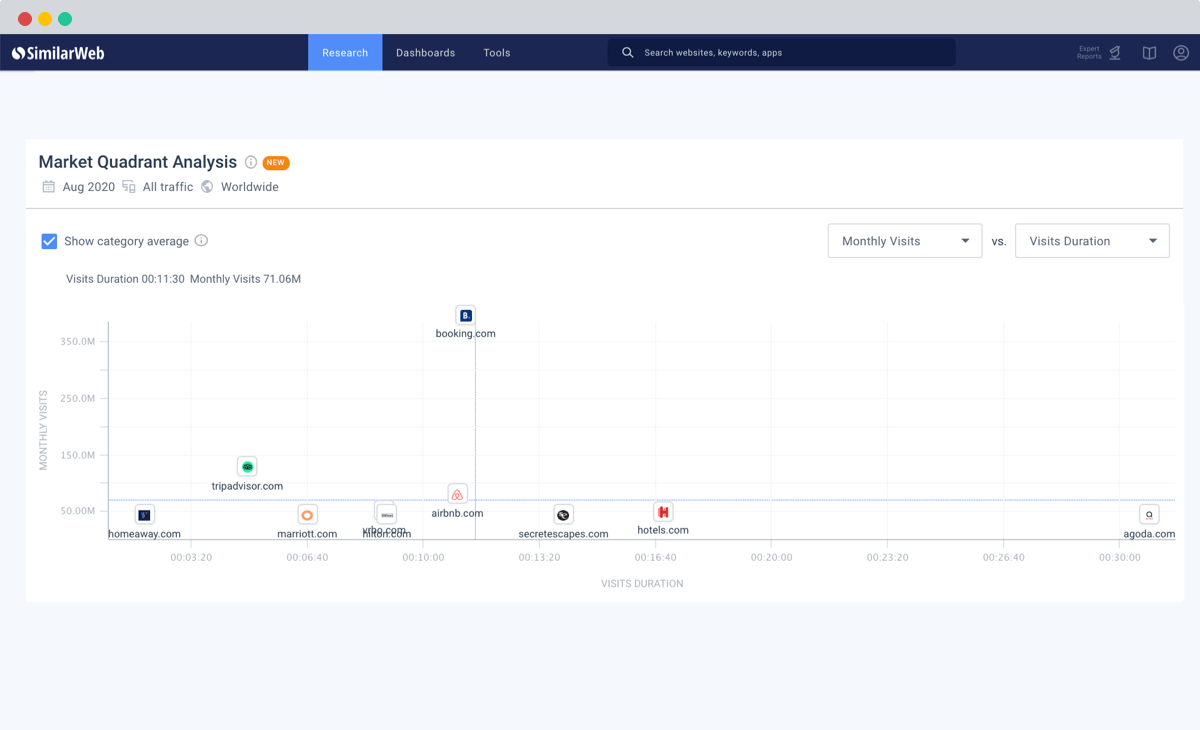Click the airbnb.com chart point icon

click(x=457, y=494)
